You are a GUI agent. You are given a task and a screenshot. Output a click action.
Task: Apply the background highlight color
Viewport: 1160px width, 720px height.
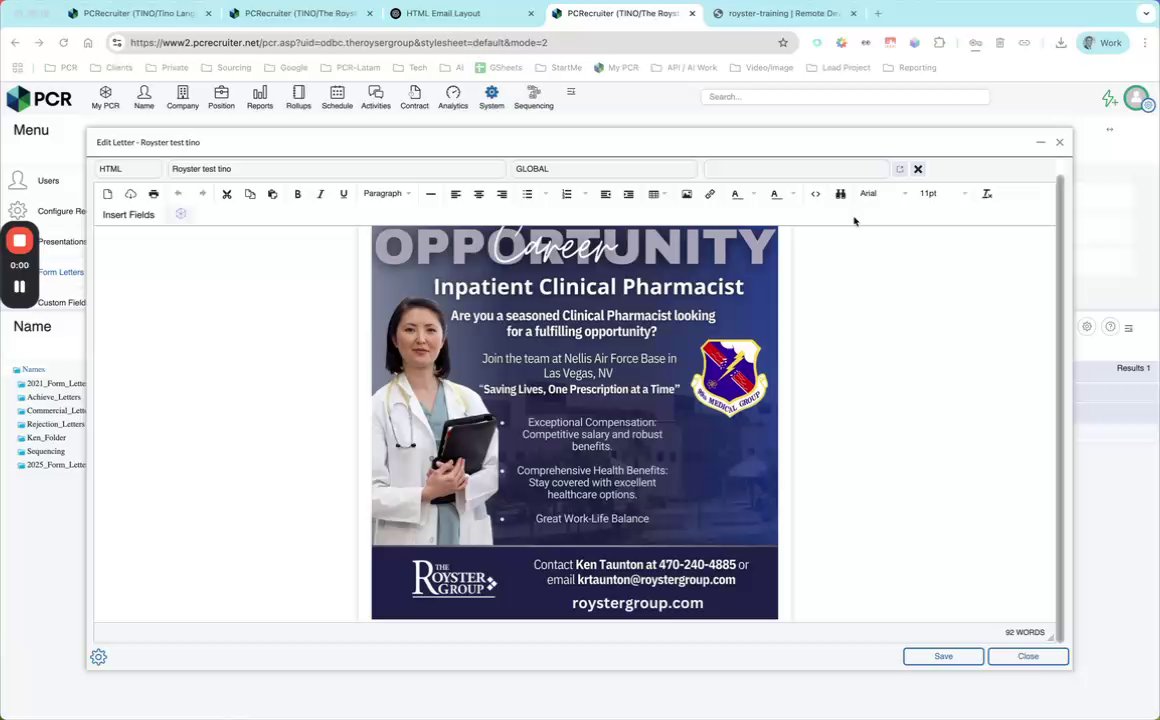pyautogui.click(x=775, y=194)
